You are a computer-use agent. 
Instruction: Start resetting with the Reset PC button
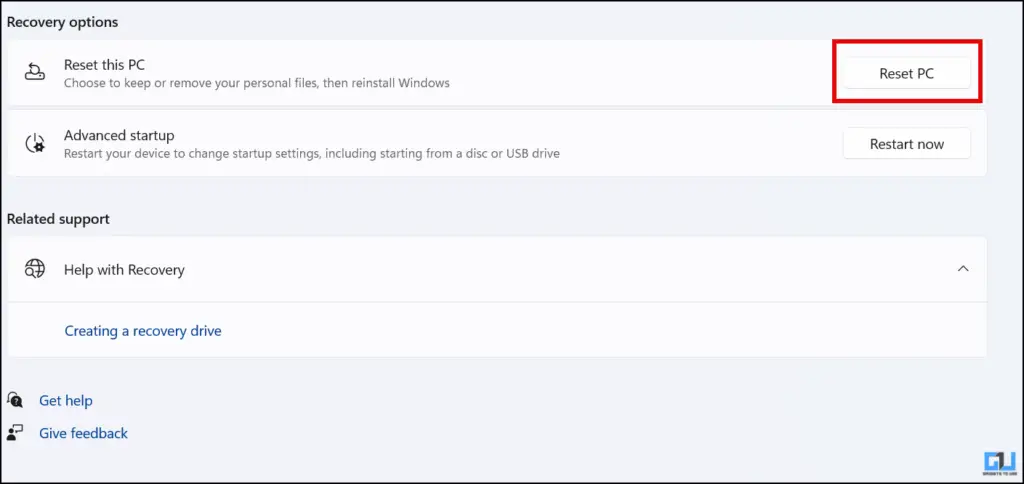point(906,74)
